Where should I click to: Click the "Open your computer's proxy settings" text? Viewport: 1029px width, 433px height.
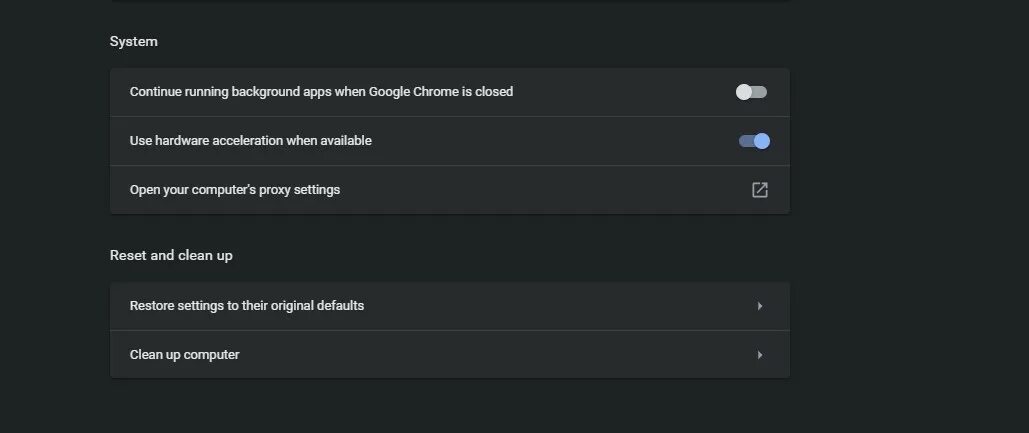(235, 189)
